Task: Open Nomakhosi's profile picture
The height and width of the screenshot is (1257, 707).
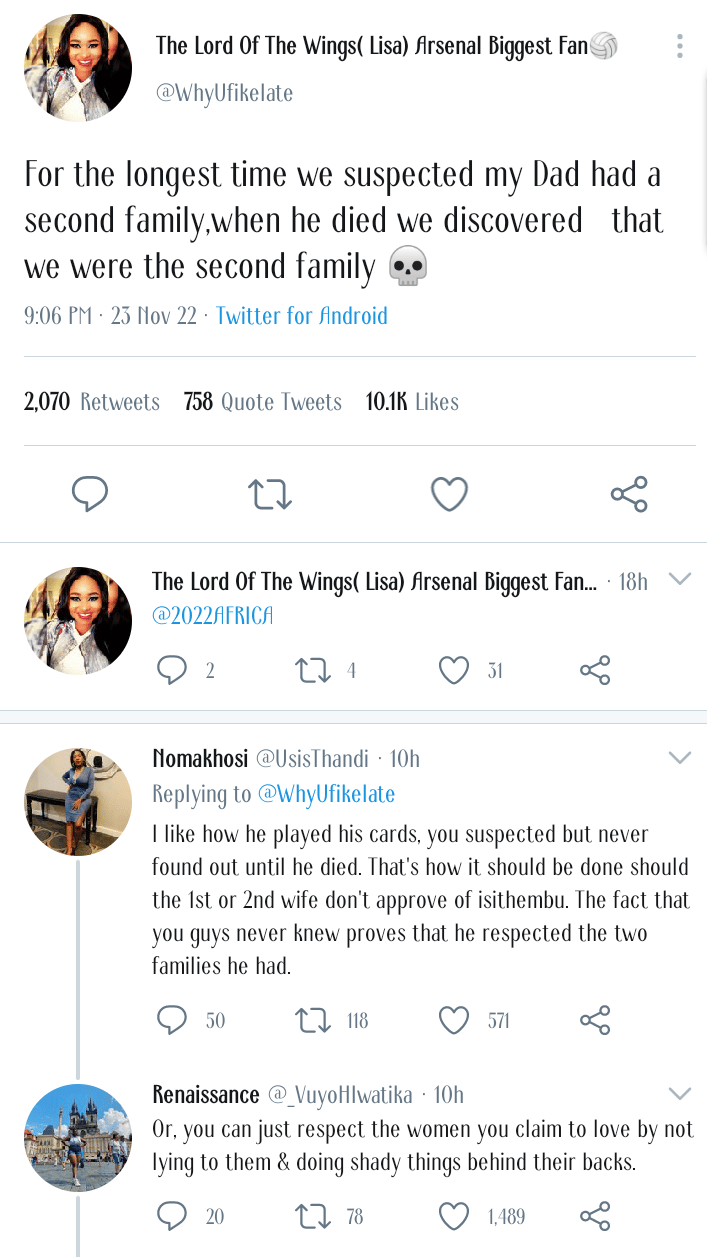Action: pos(78,802)
